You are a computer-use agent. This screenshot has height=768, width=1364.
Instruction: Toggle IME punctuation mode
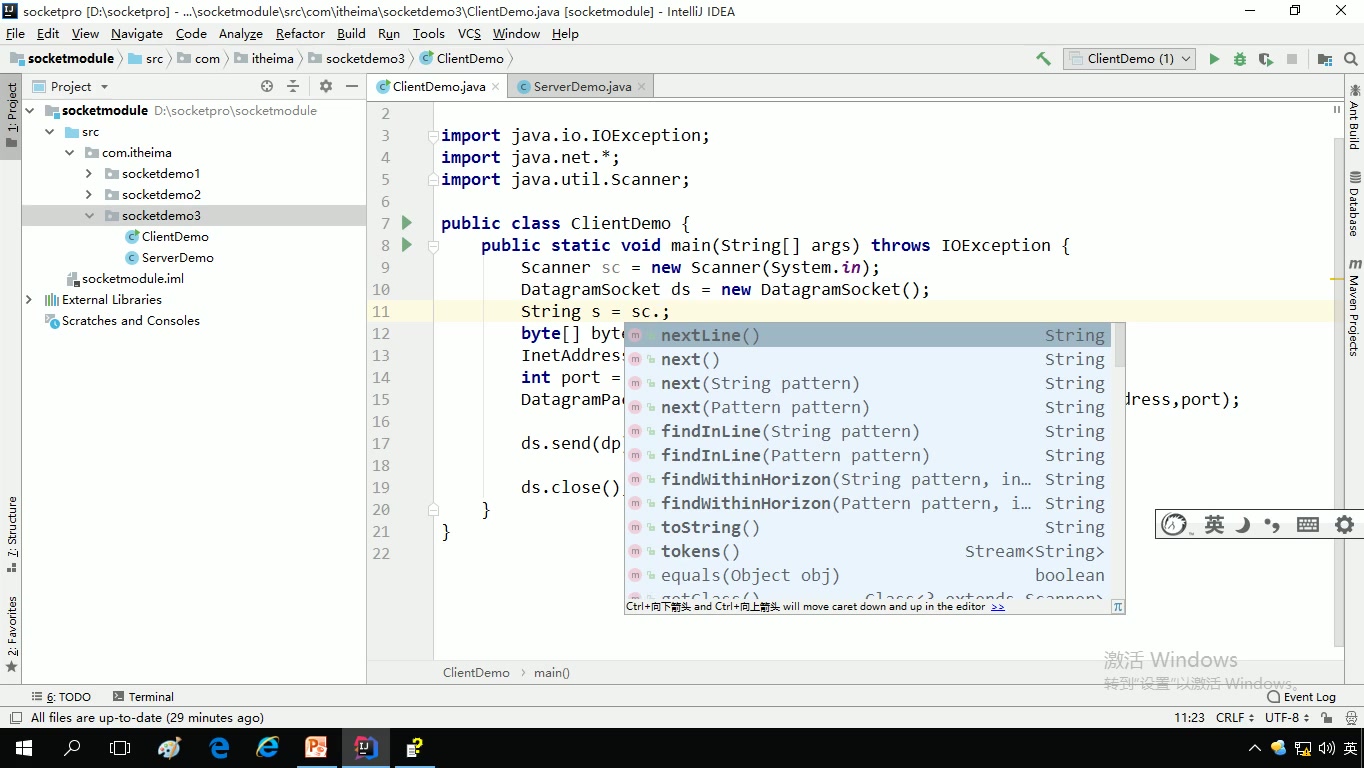click(1272, 525)
